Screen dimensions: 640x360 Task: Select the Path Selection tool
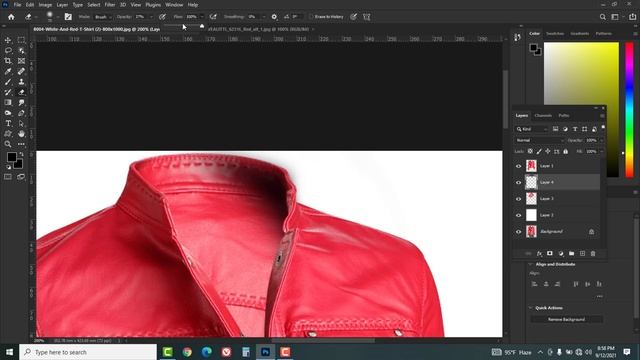21,123
